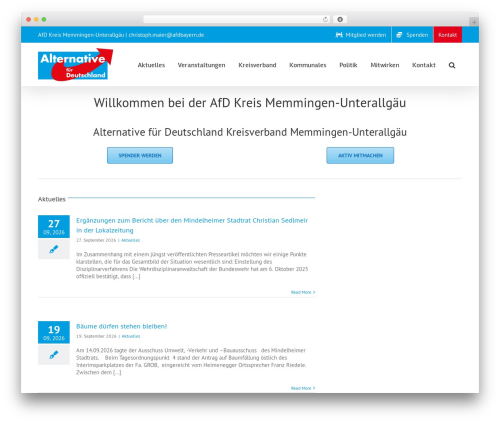Open the Politik menu item
This screenshot has width=500, height=423.
pyautogui.click(x=348, y=65)
